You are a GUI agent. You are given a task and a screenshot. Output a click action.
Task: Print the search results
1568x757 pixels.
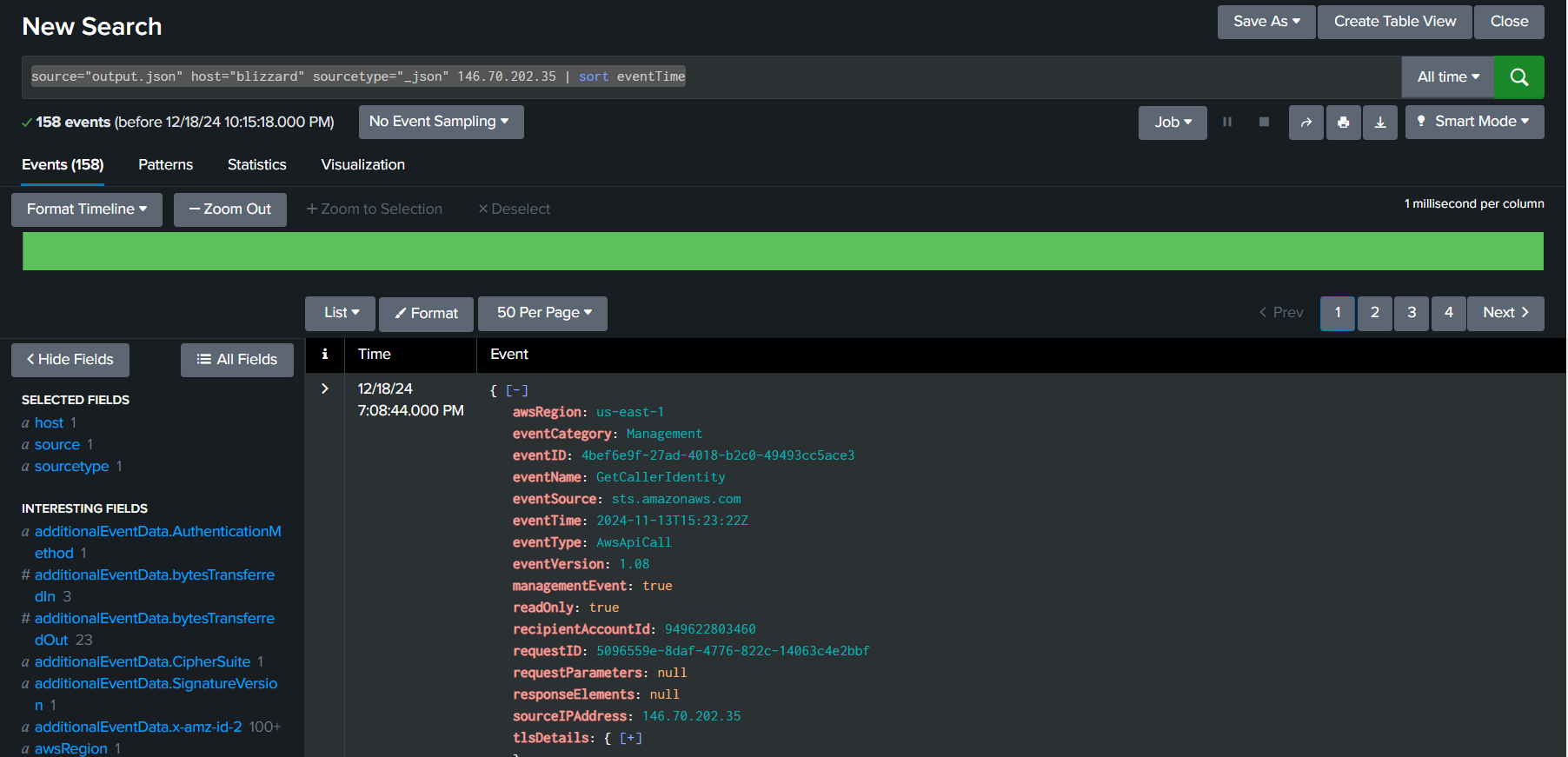tap(1343, 123)
